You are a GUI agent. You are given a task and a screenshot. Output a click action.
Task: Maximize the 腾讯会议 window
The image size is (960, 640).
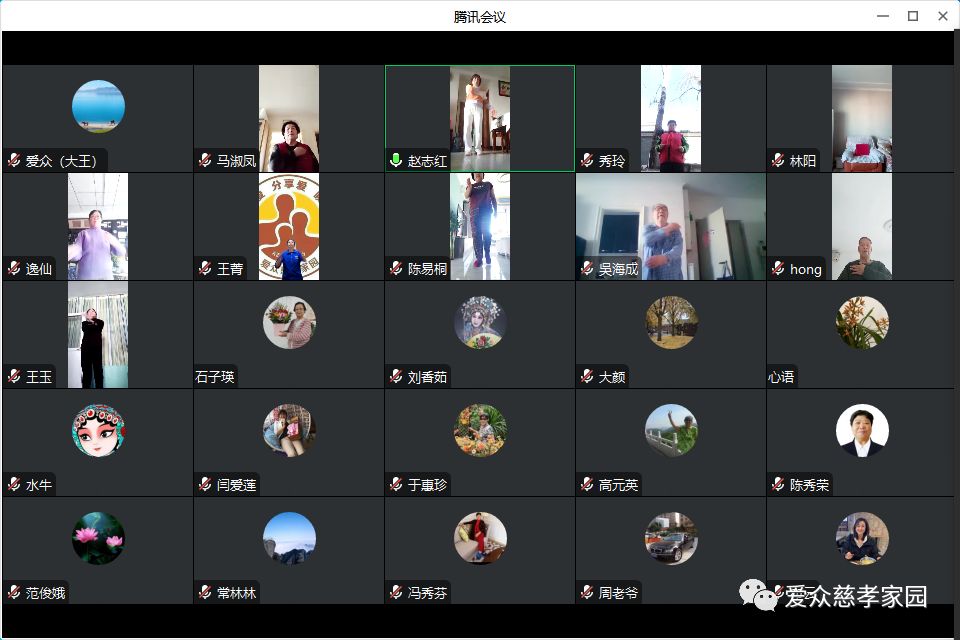point(912,16)
